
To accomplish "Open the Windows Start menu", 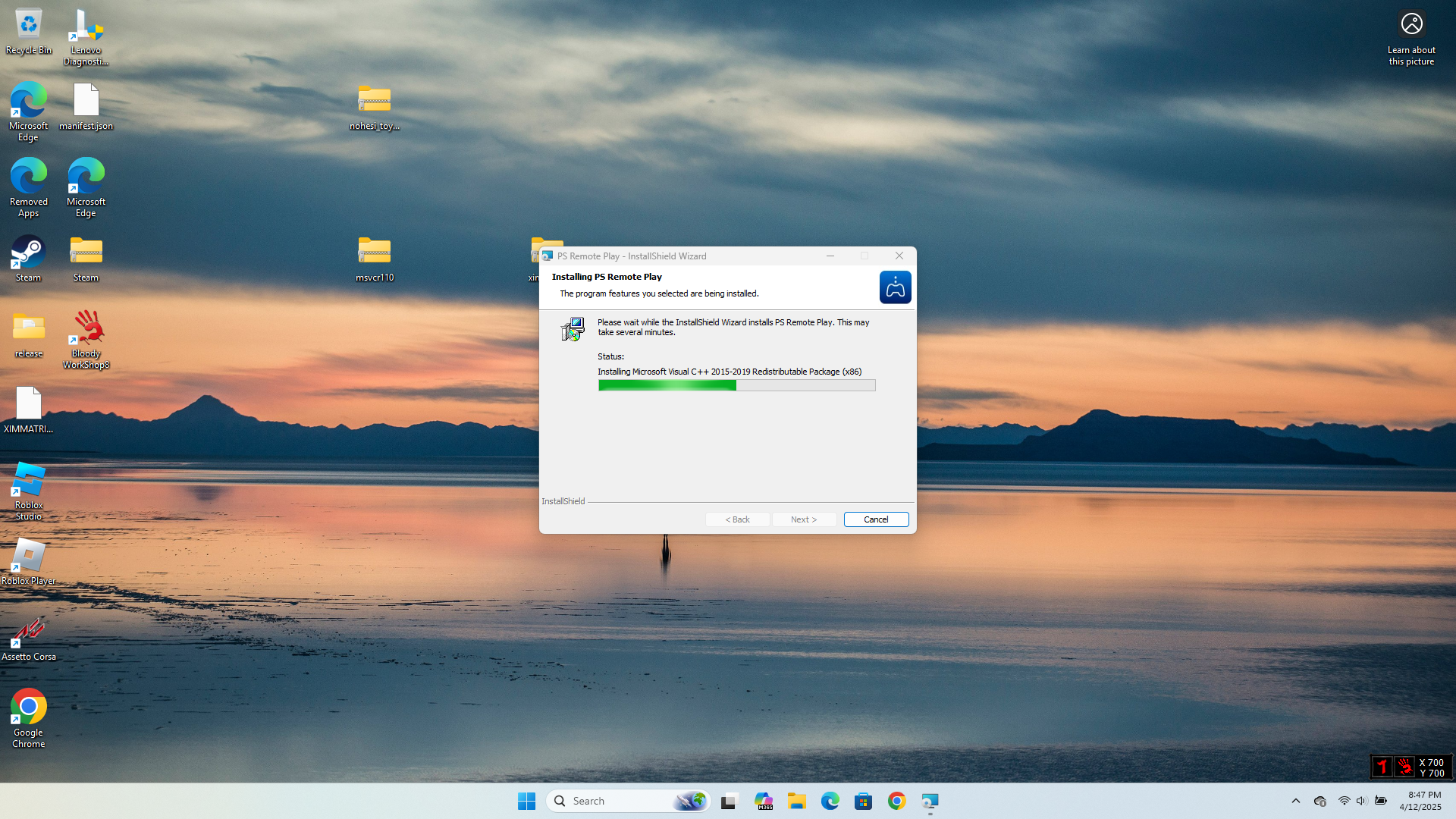I will 527,801.
